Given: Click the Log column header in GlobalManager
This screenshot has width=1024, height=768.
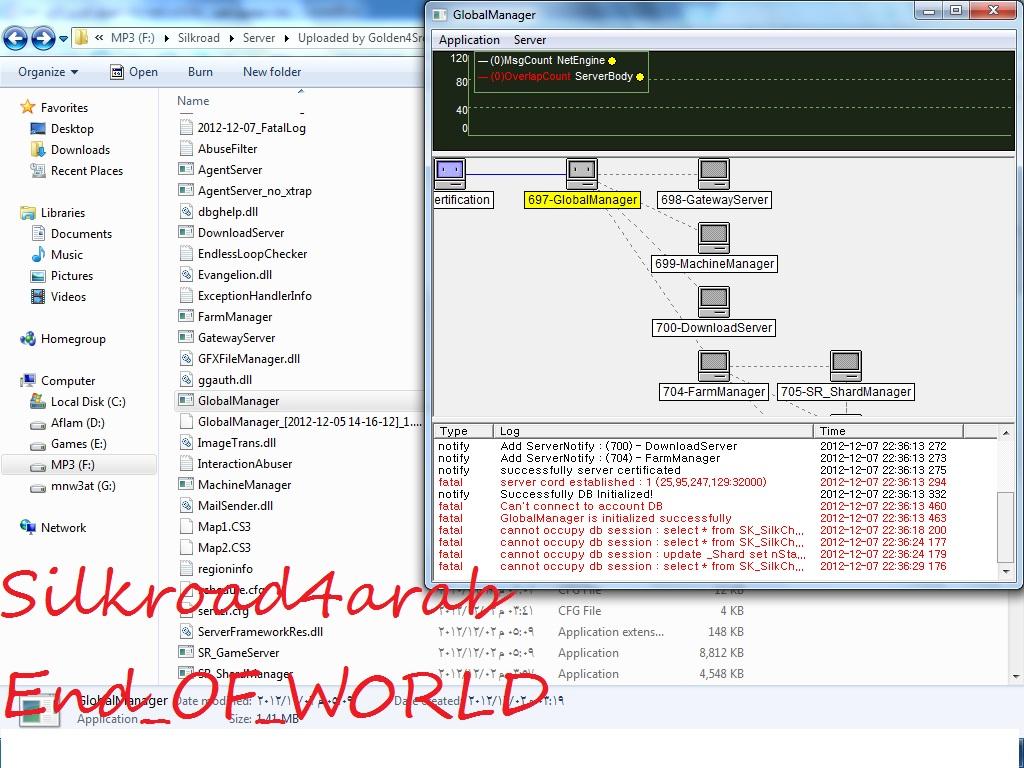Looking at the screenshot, I should pyautogui.click(x=652, y=431).
